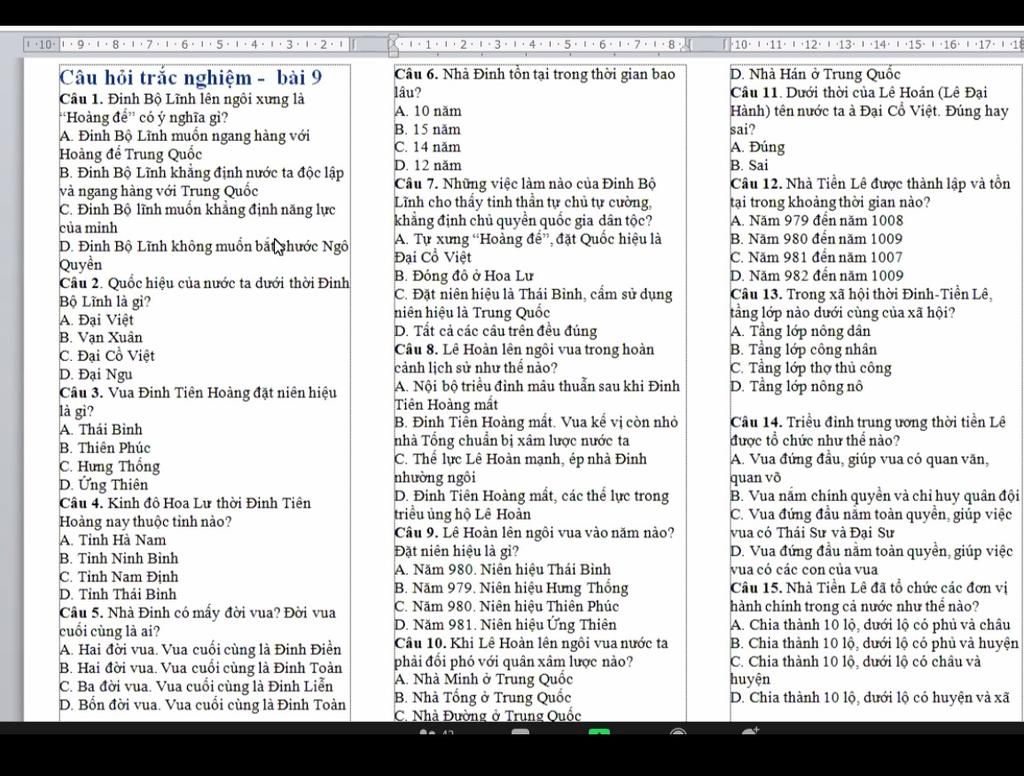The image size is (1024, 776).
Task: Select 'B. Năm 980 đến năm 1009'
Action: pyautogui.click(x=816, y=239)
